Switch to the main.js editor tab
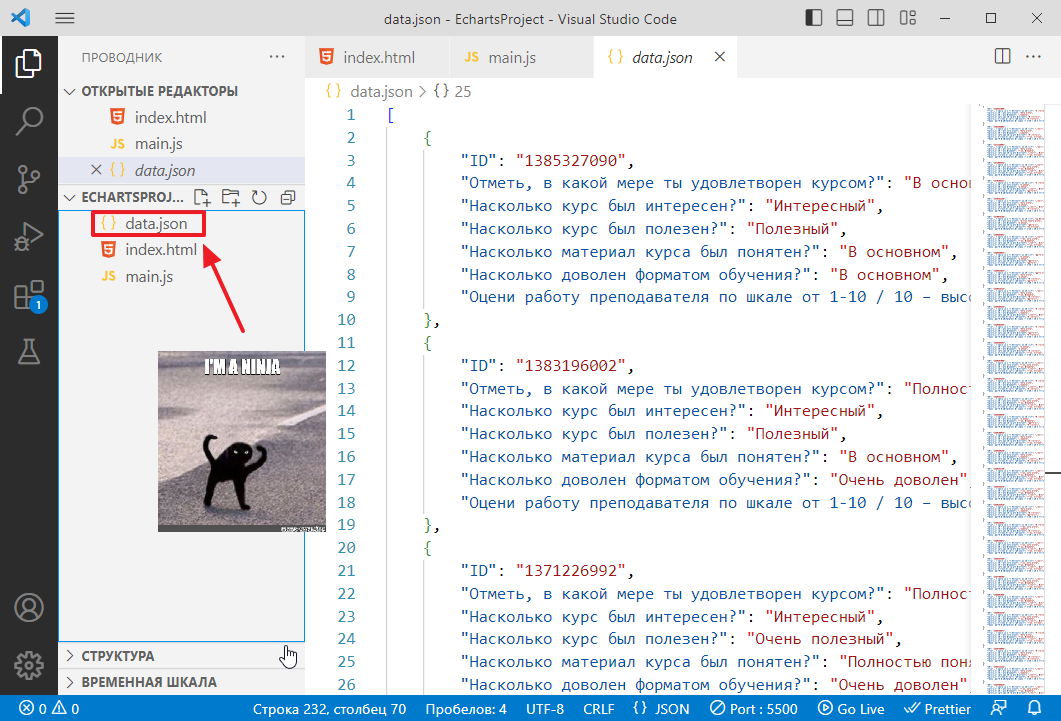The height and width of the screenshot is (721, 1061). (x=511, y=57)
